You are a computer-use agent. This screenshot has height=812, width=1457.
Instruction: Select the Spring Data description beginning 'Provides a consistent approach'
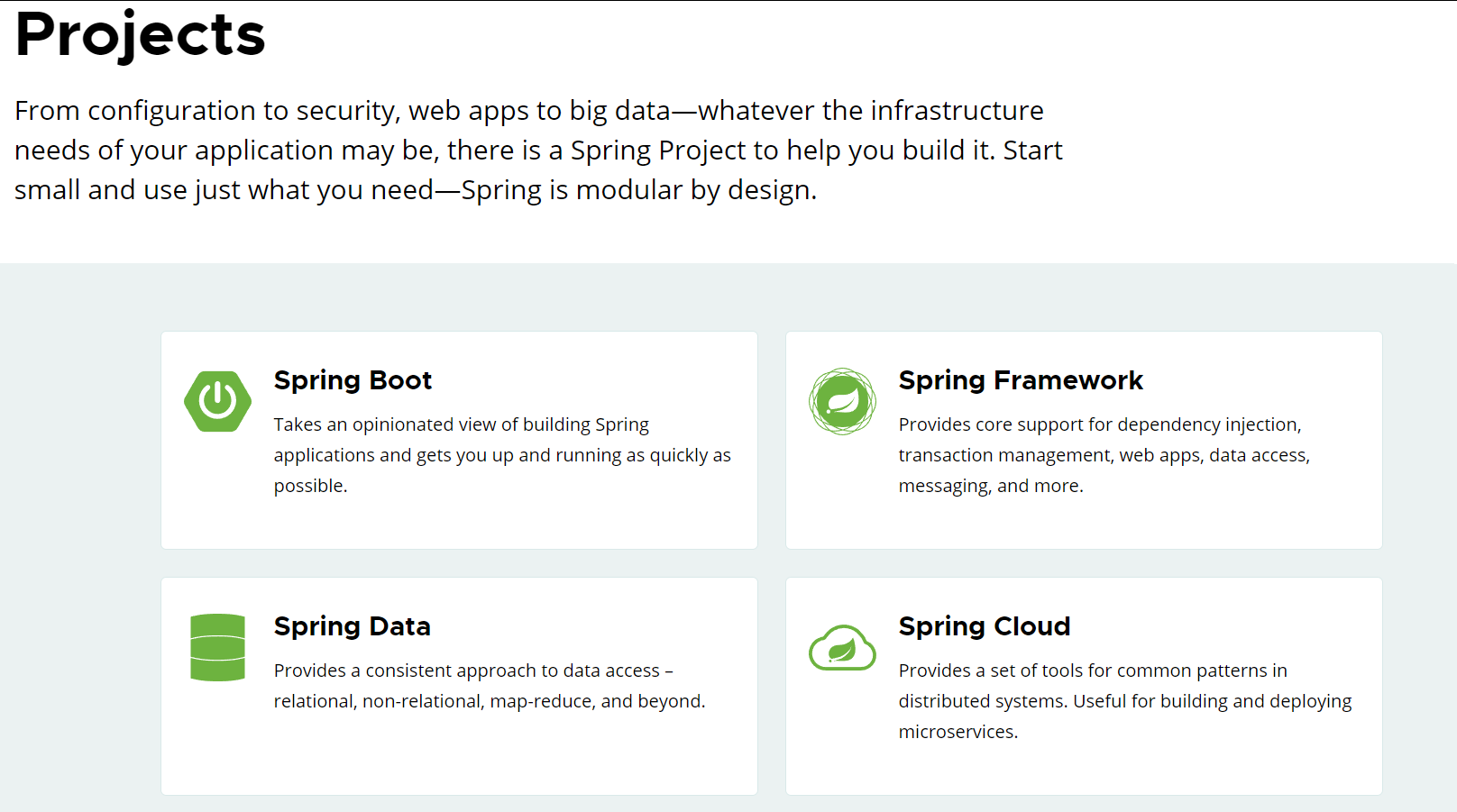pyautogui.click(x=490, y=686)
